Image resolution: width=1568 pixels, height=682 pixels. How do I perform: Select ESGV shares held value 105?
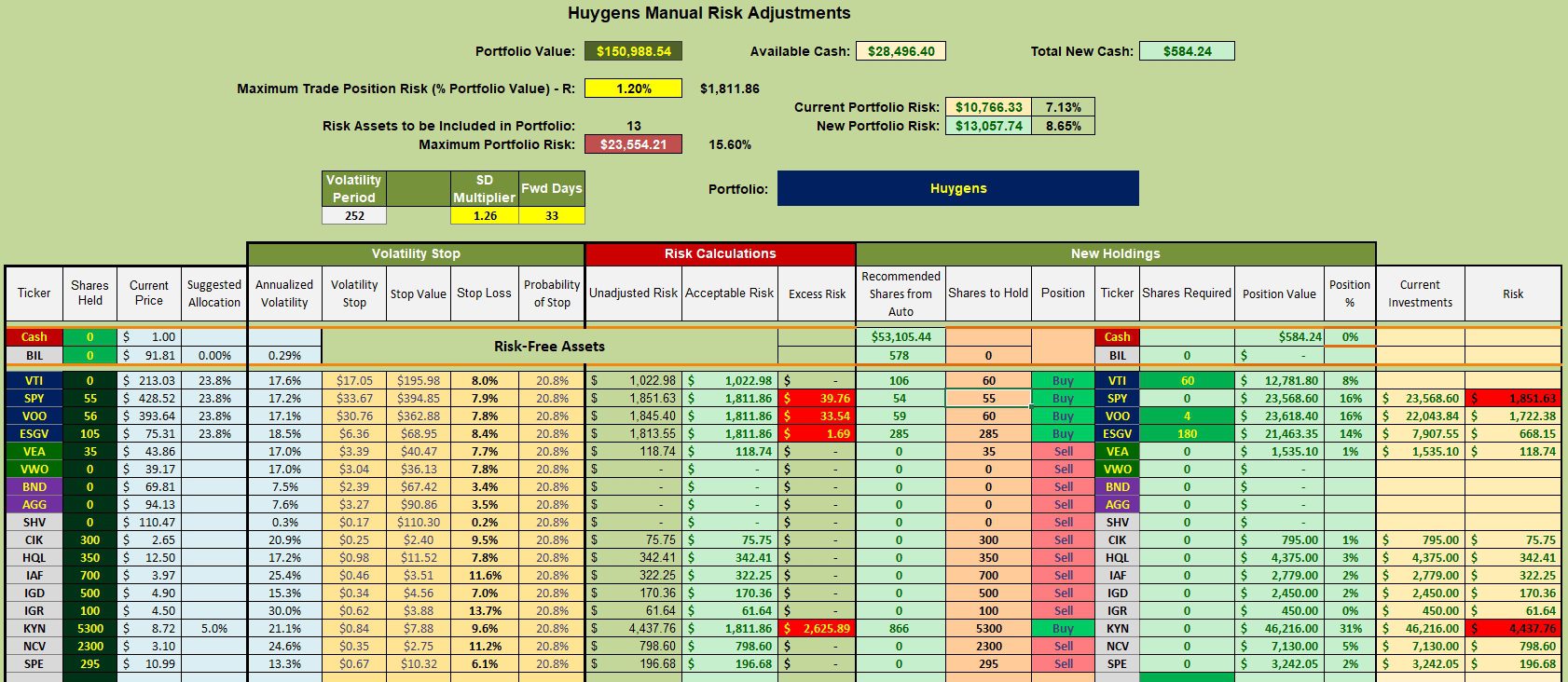(90, 433)
